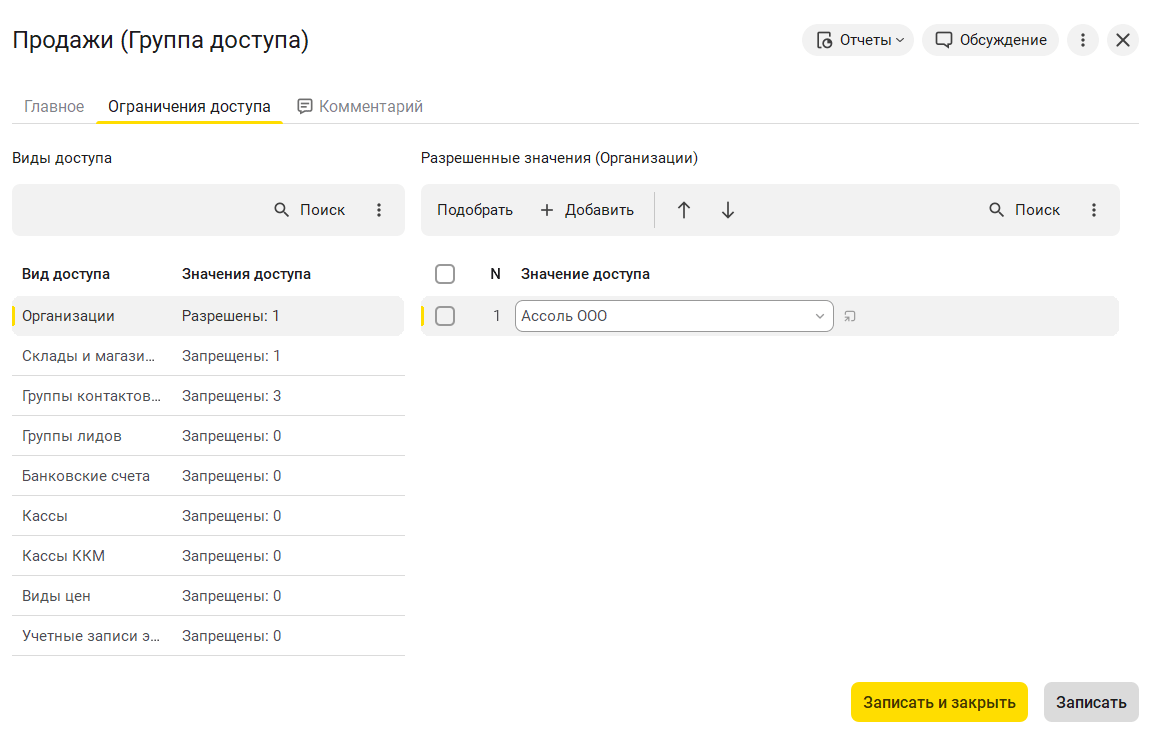Screen dimensions: 1149x732
Task: Click the Добавить button
Action: (587, 210)
